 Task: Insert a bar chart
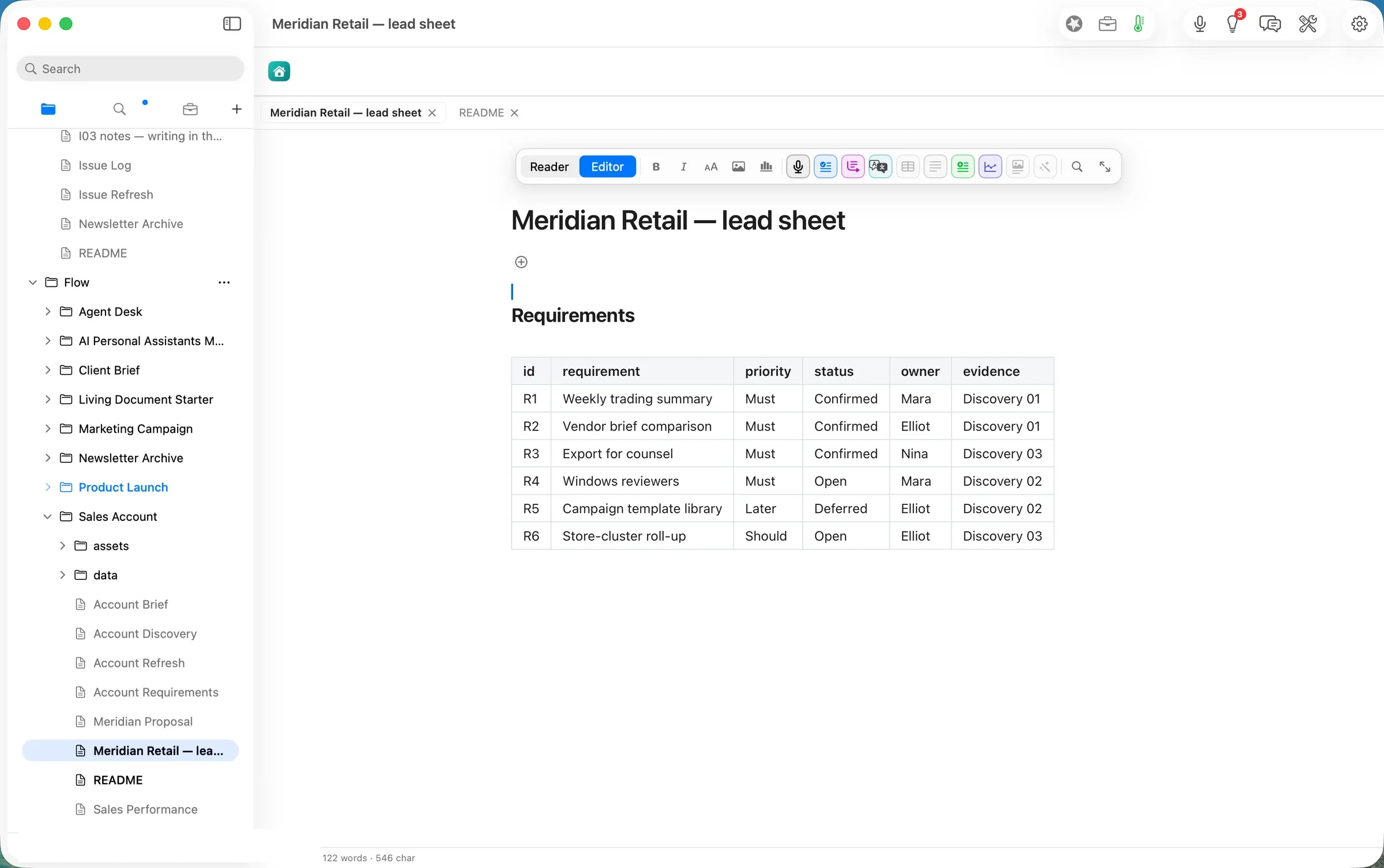[766, 167]
